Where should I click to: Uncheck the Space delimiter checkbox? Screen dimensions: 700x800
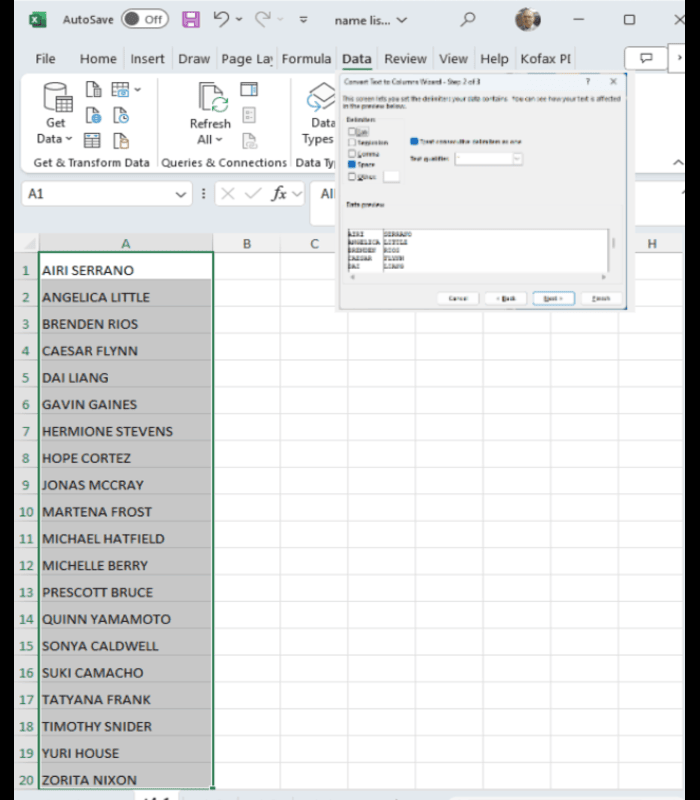coord(351,165)
